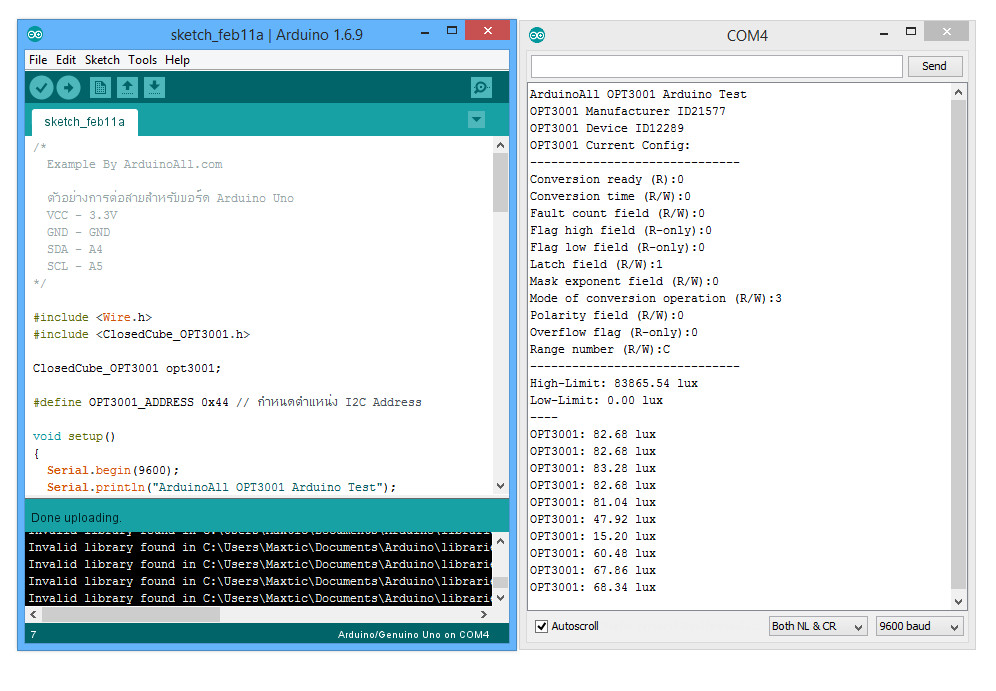The height and width of the screenshot is (691, 996).
Task: Toggle the Autoscroll checkbox
Action: click(541, 626)
